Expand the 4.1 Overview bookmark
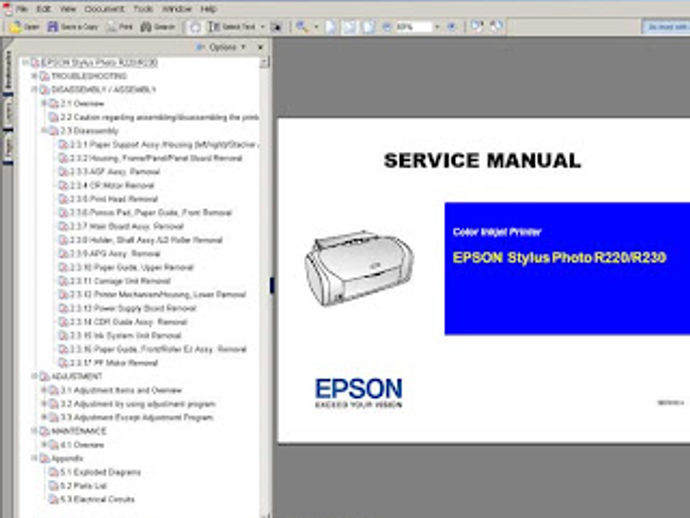 pos(44,445)
